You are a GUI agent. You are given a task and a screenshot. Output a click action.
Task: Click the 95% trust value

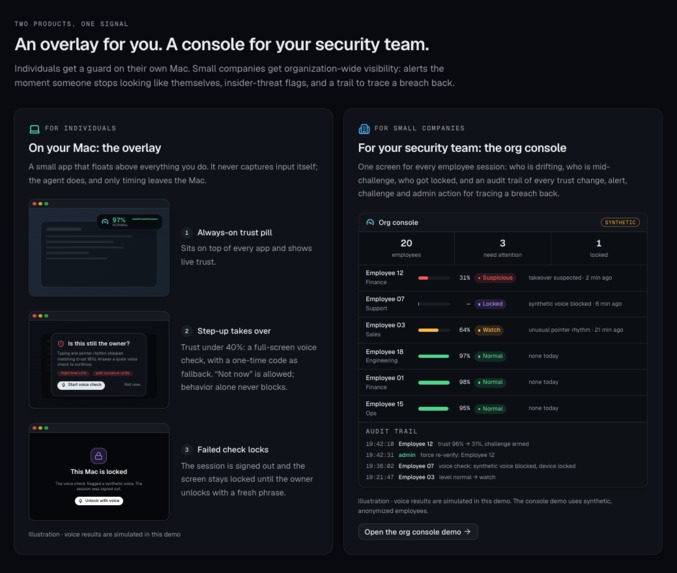[x=465, y=408]
